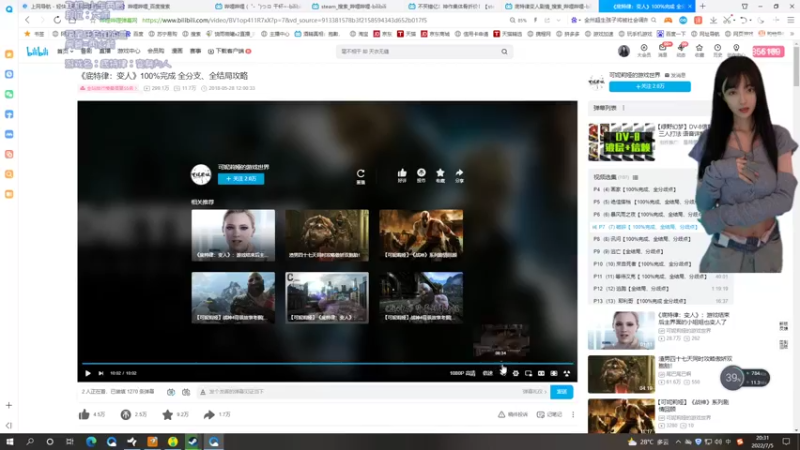800x450 pixels.
Task: Open the player settings gear icon
Action: click(x=515, y=373)
